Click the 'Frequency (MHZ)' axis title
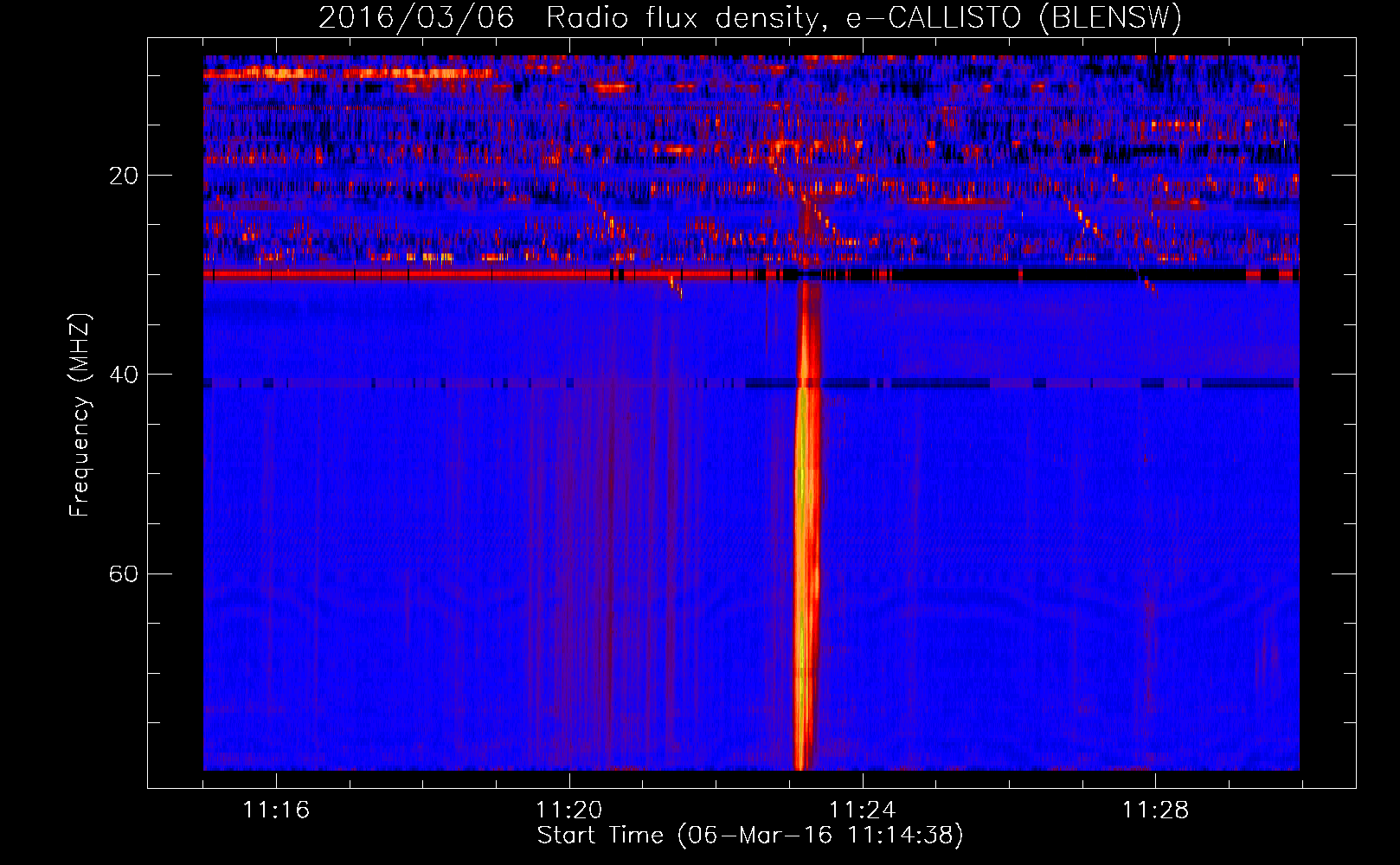Viewport: 1400px width, 865px height. coord(80,415)
